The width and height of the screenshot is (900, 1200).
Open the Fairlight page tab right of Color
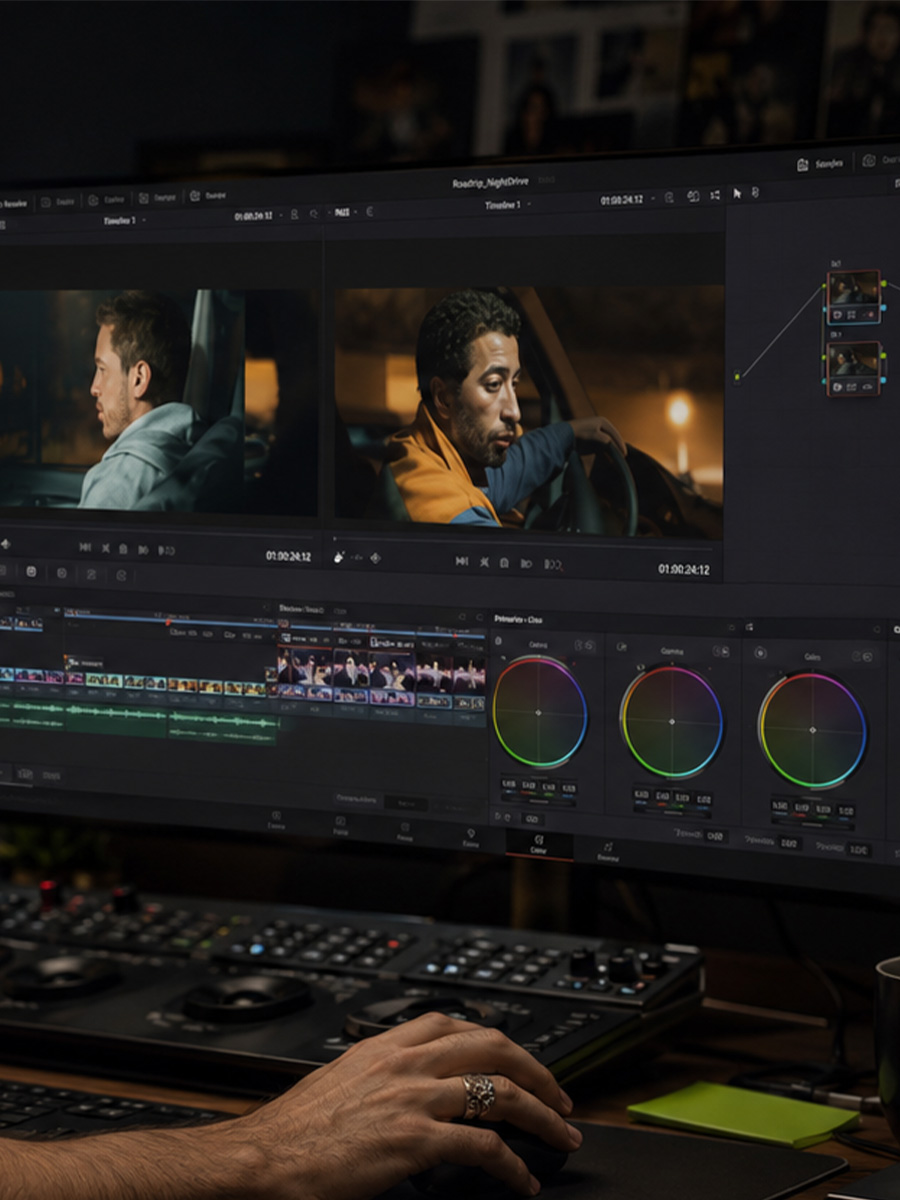coord(607,851)
